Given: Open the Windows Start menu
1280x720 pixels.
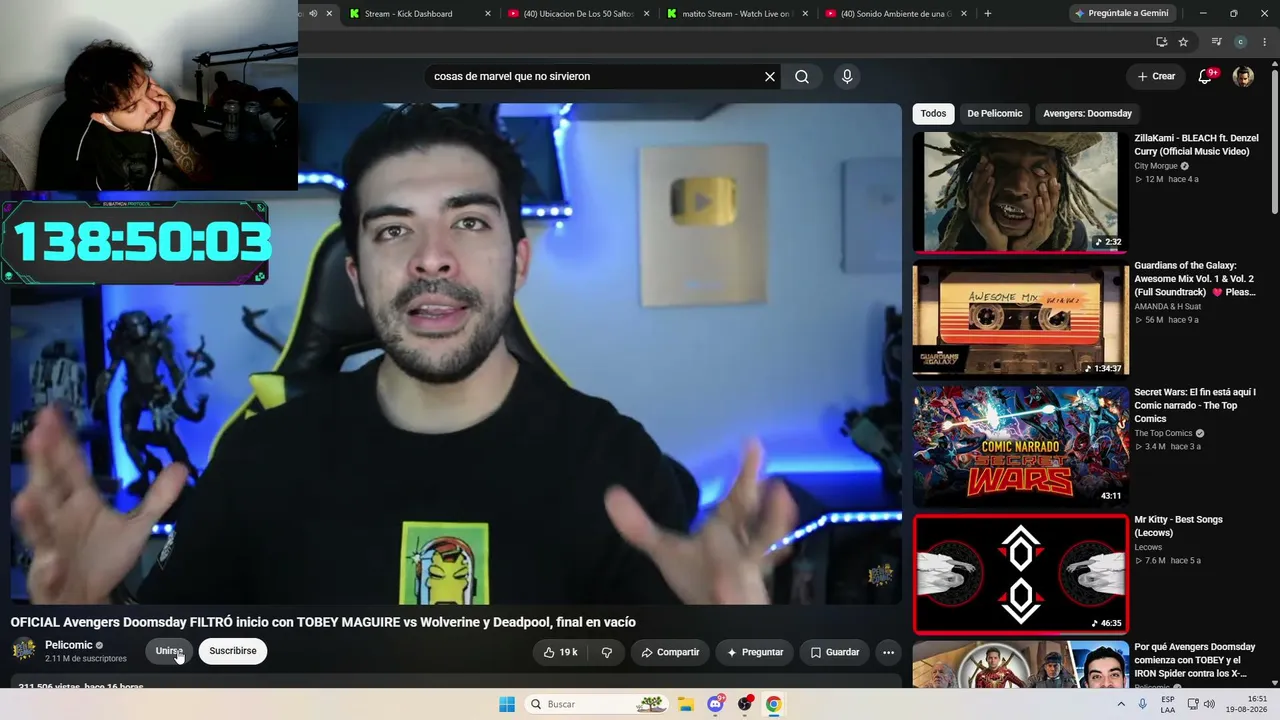Looking at the screenshot, I should point(507,704).
